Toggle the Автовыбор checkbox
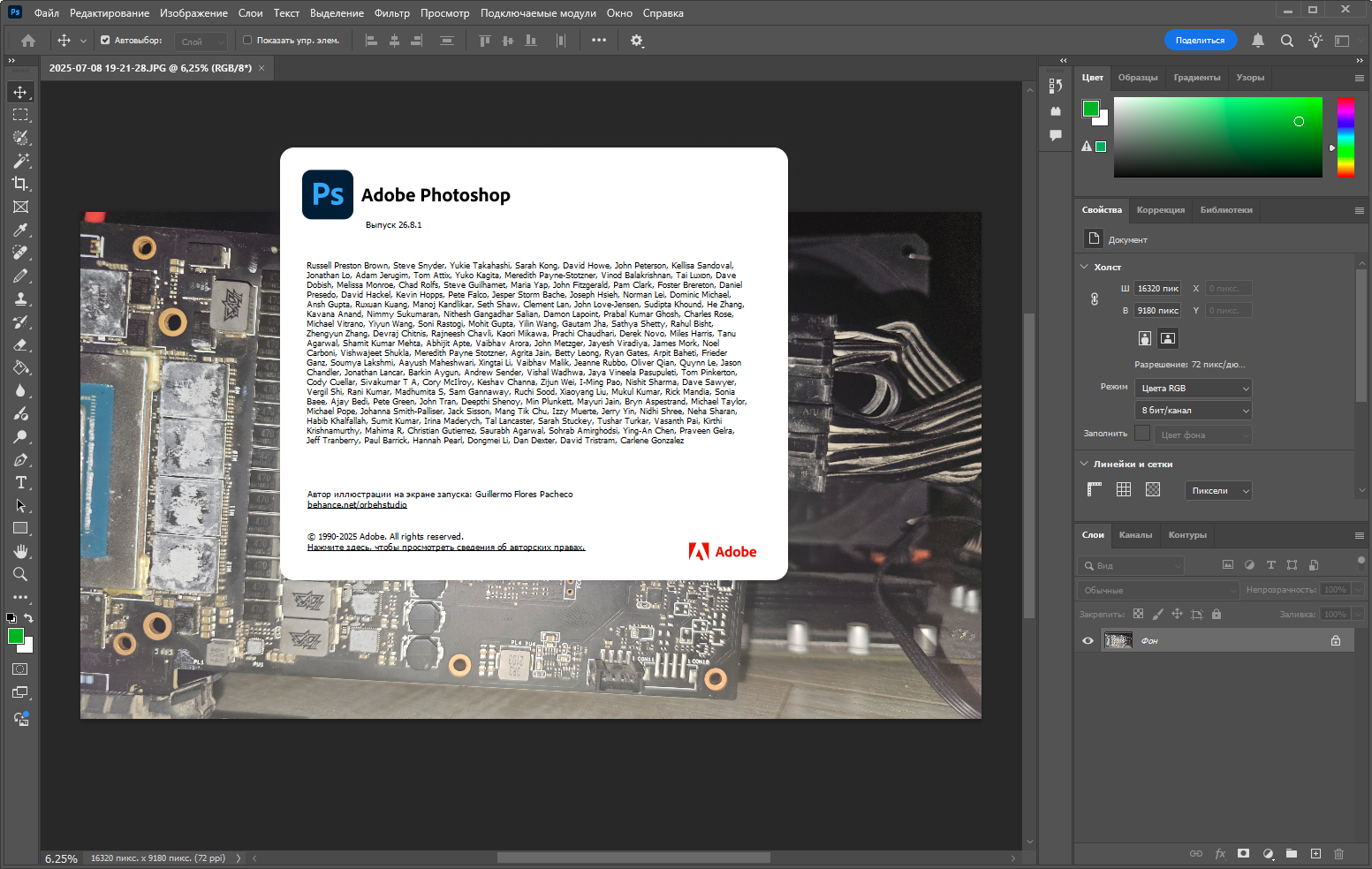The height and width of the screenshot is (869, 1372). [x=105, y=40]
